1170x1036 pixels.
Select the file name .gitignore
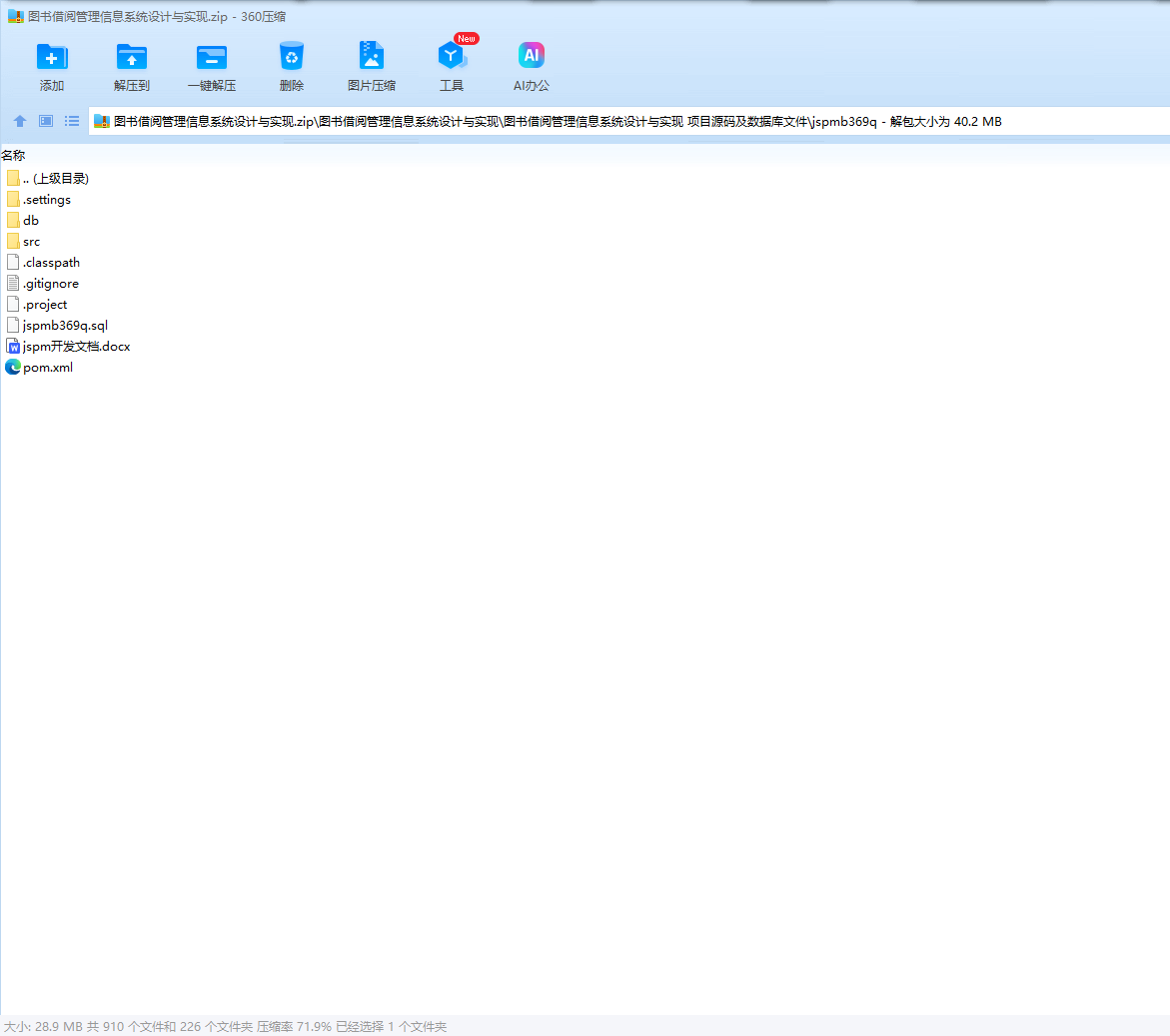pos(51,284)
